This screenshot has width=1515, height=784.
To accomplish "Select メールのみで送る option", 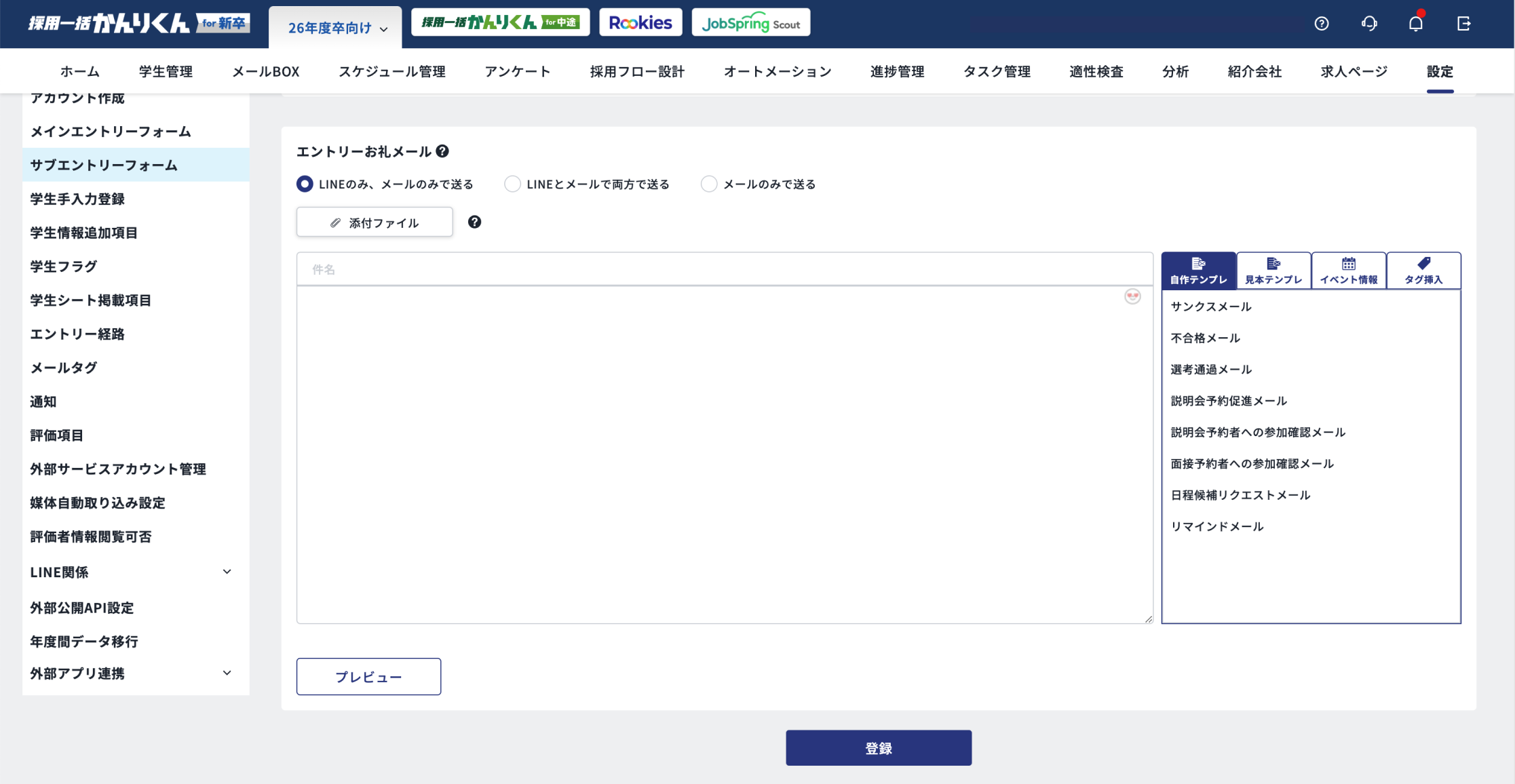I will pyautogui.click(x=709, y=184).
